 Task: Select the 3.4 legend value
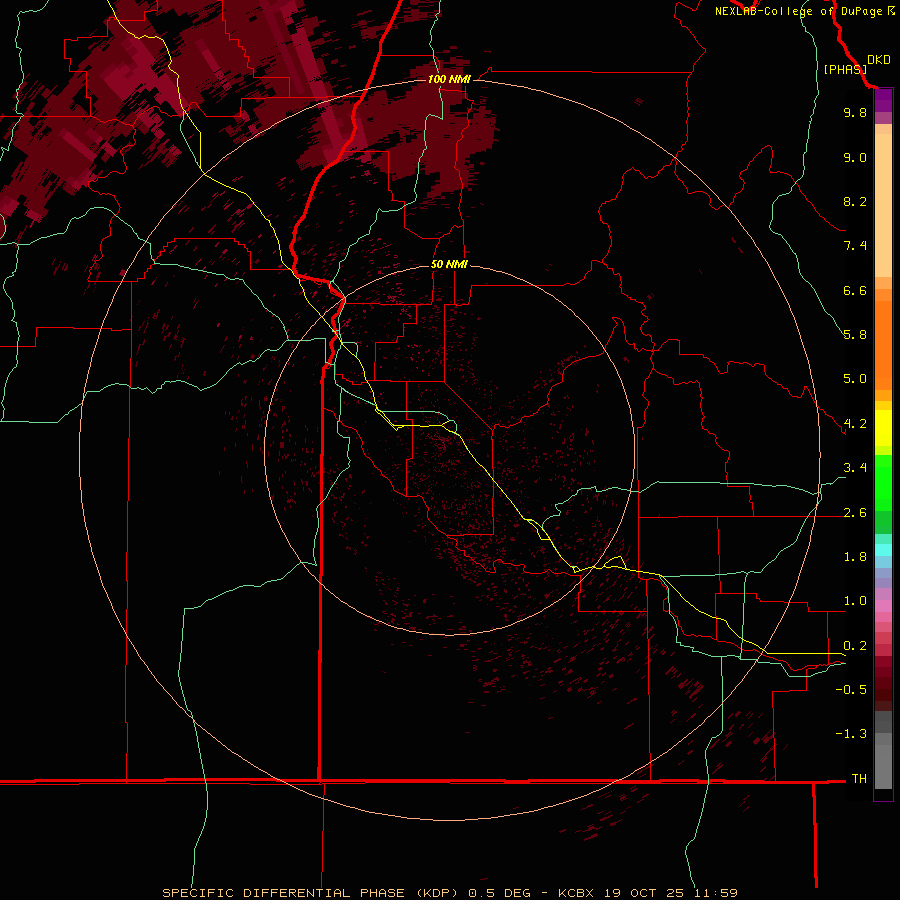[855, 468]
